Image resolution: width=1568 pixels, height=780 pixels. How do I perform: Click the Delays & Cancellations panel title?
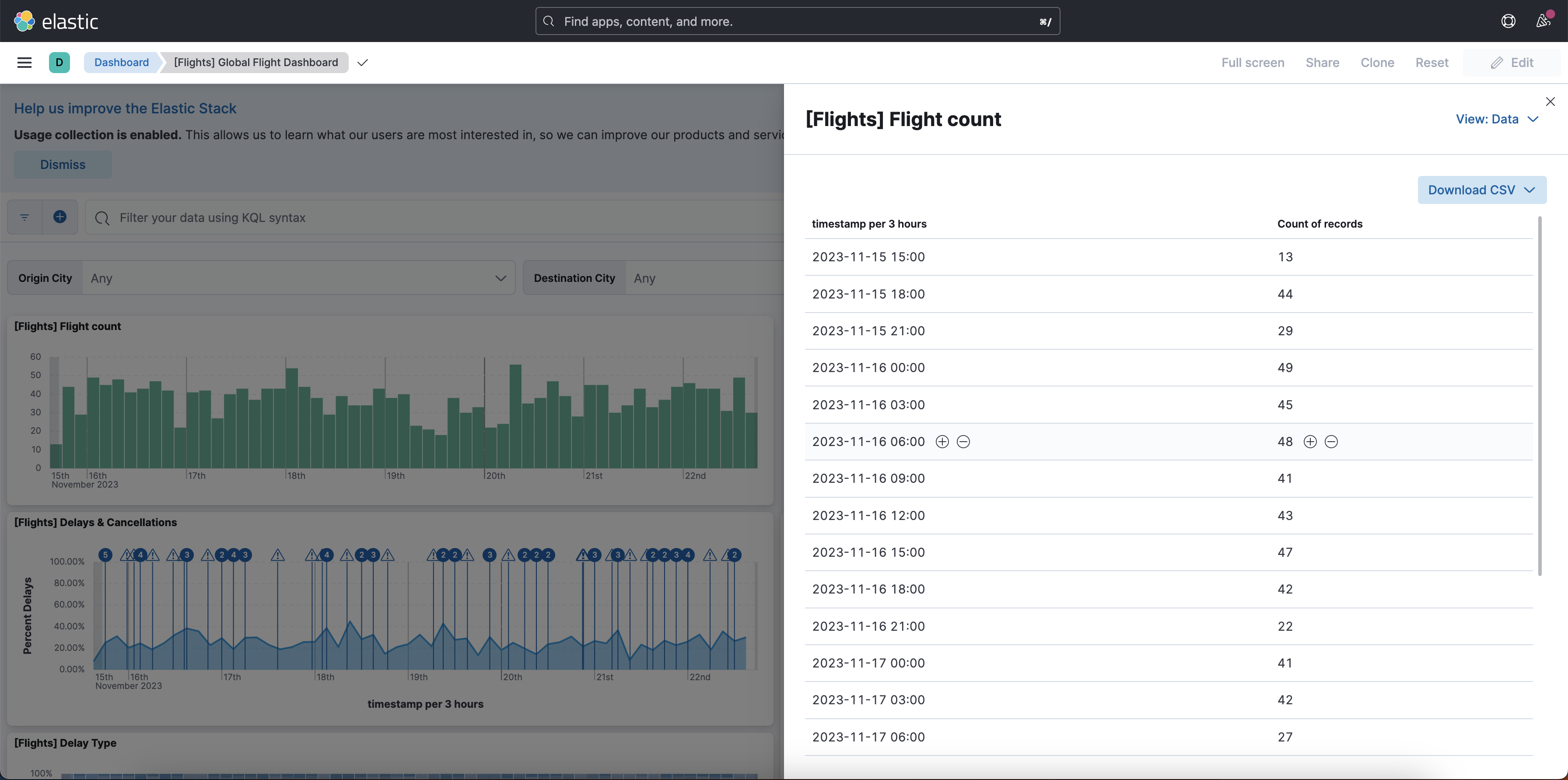[x=95, y=523]
